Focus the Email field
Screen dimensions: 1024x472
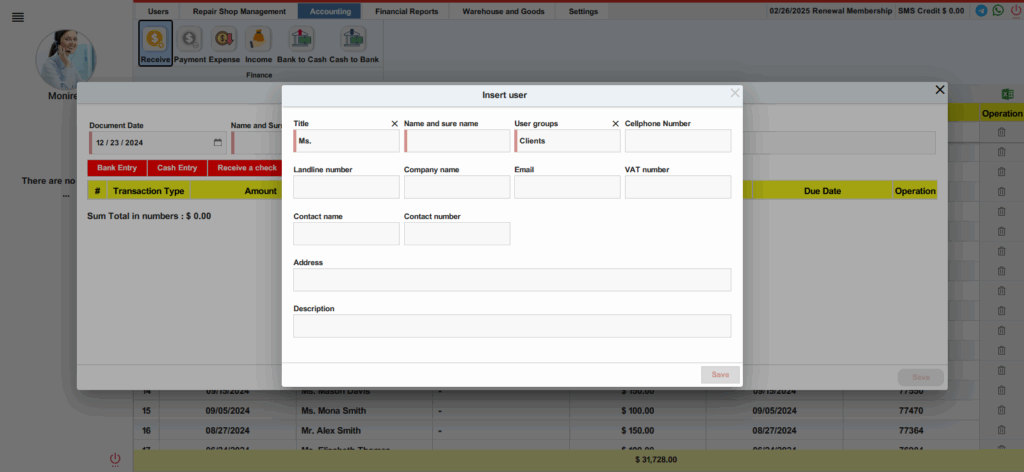[568, 187]
